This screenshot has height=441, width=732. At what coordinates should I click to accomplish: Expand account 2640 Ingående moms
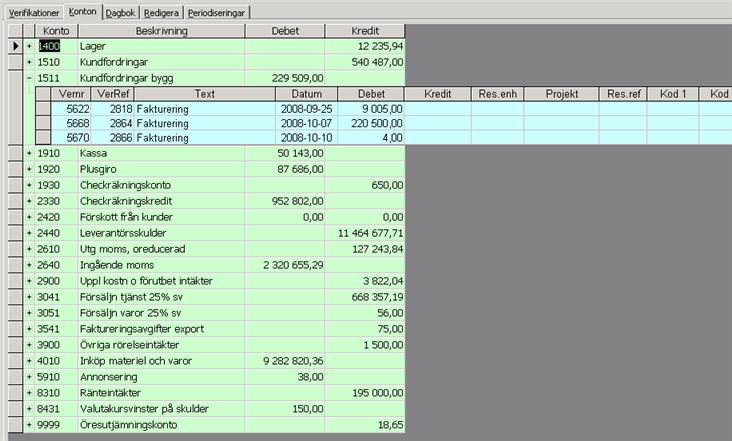tap(29, 265)
